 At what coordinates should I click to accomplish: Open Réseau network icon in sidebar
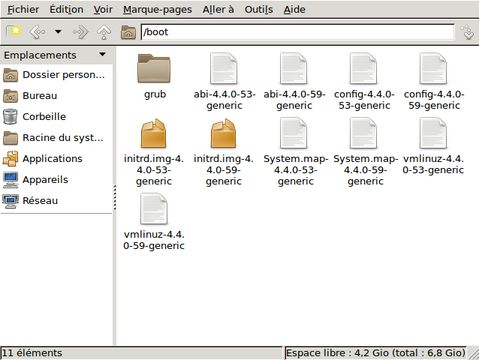pos(10,201)
